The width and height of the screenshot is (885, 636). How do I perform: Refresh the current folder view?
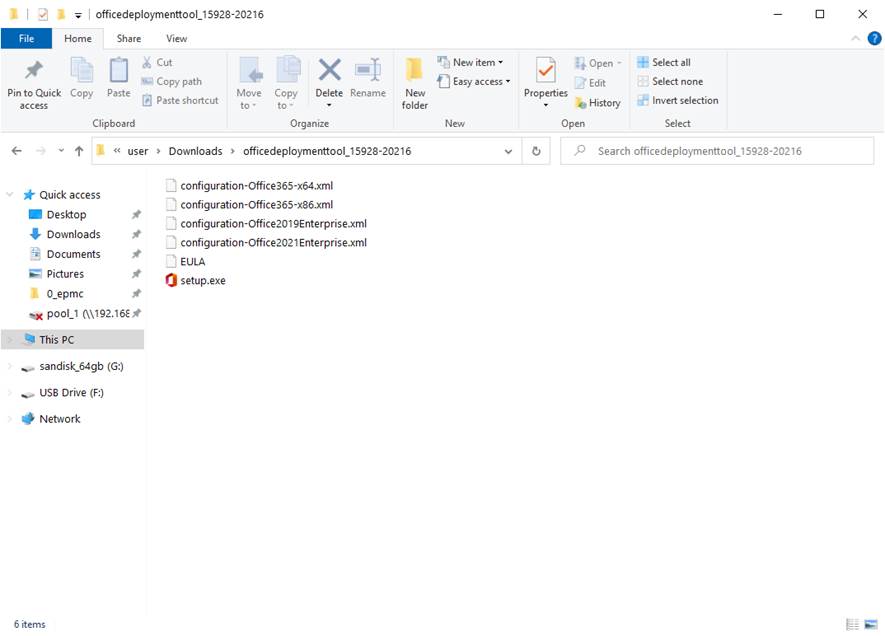(x=536, y=151)
